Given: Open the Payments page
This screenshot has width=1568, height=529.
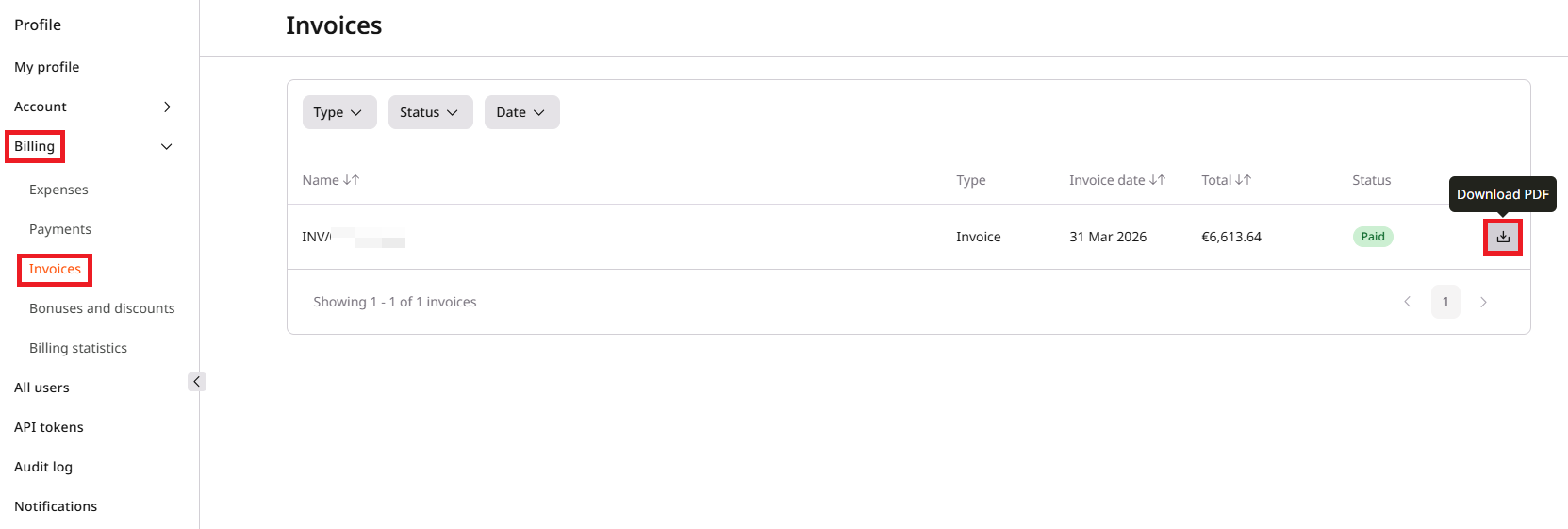Looking at the screenshot, I should pyautogui.click(x=60, y=229).
